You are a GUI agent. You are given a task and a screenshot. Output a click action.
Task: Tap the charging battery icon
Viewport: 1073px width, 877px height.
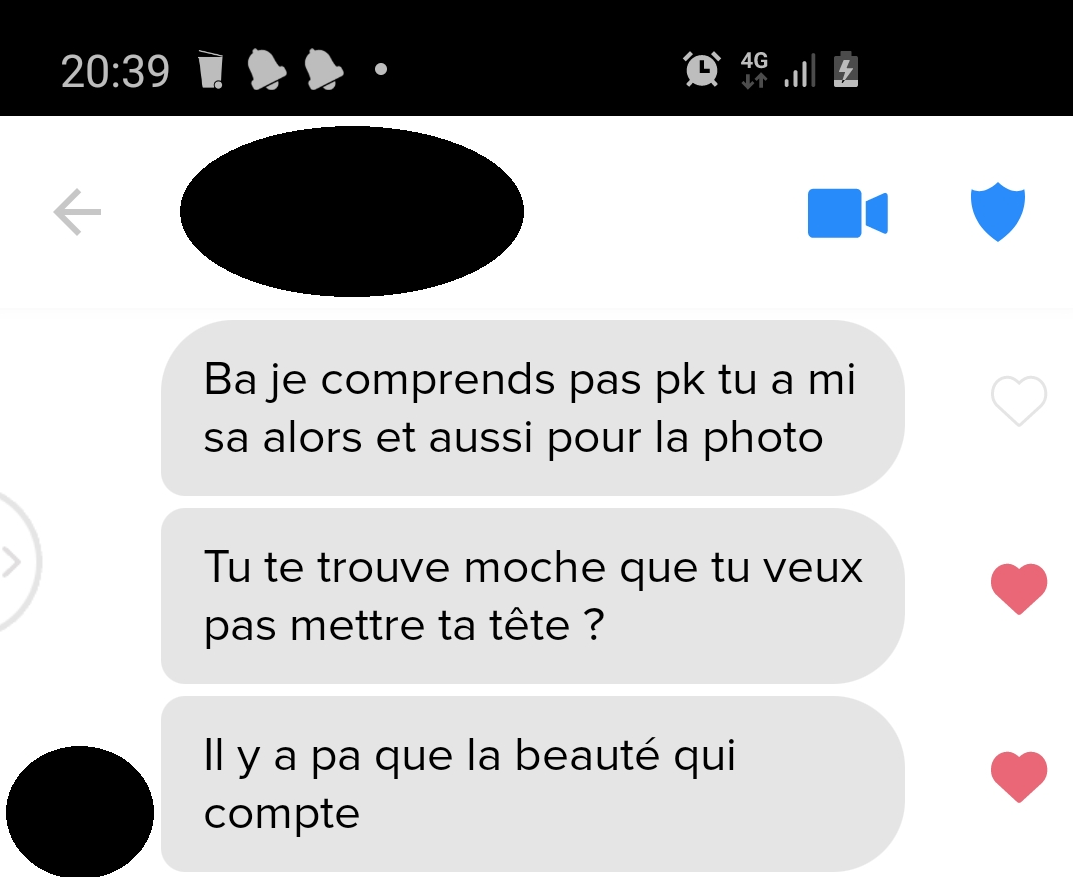pyautogui.click(x=846, y=70)
